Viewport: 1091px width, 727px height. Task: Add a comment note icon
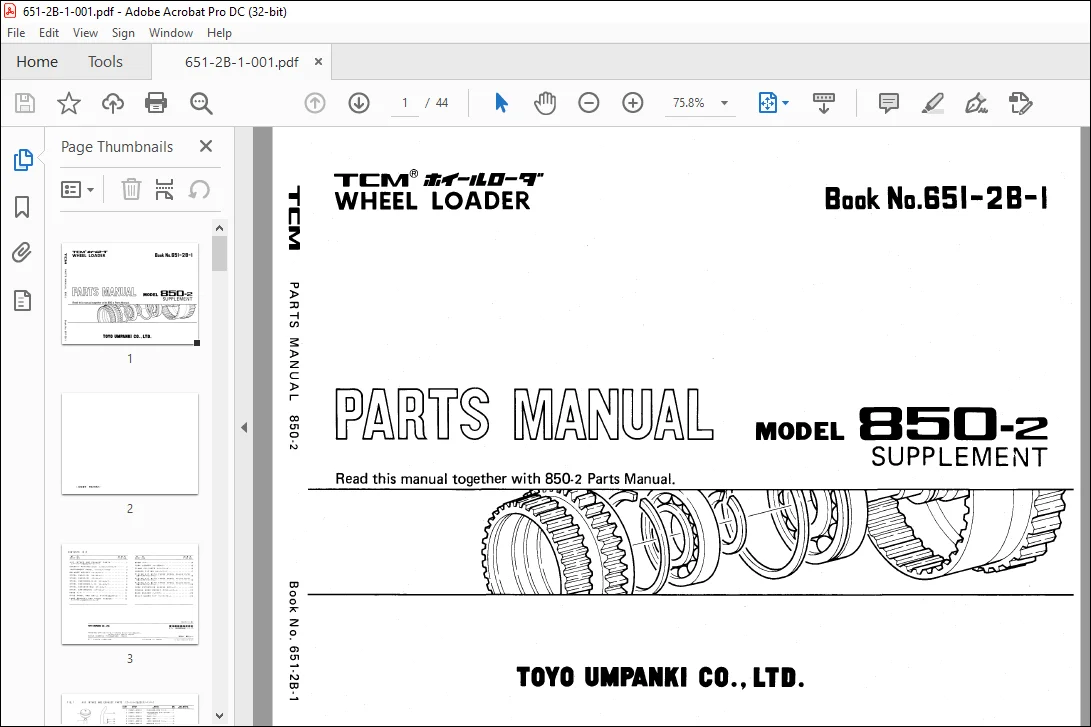pyautogui.click(x=889, y=103)
